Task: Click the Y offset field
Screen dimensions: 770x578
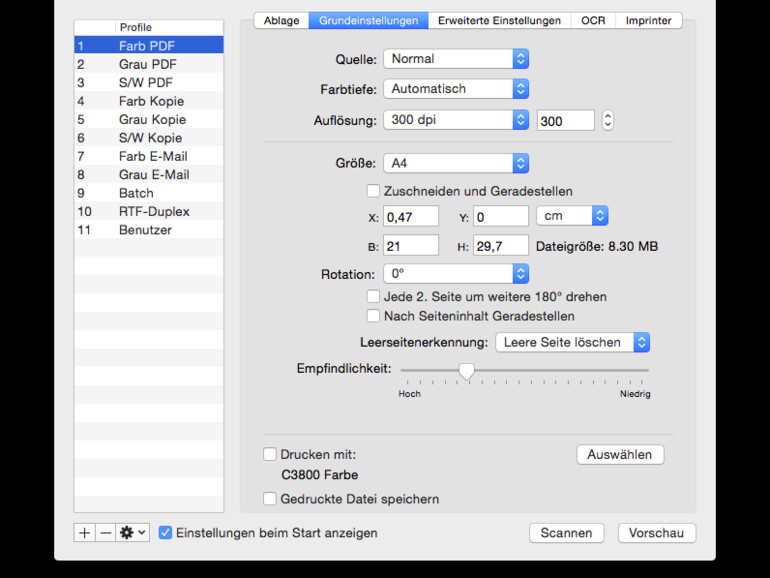Action: click(501, 217)
